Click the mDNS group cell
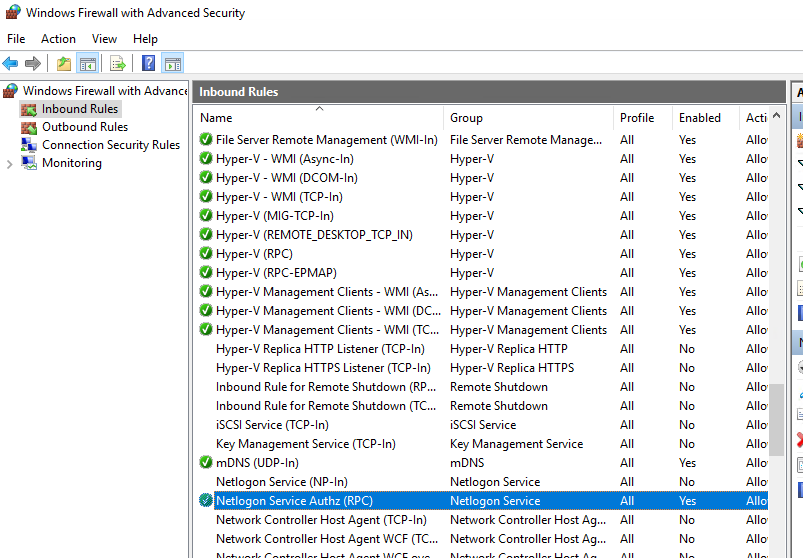Viewport: 803px width, 558px height. (467, 462)
